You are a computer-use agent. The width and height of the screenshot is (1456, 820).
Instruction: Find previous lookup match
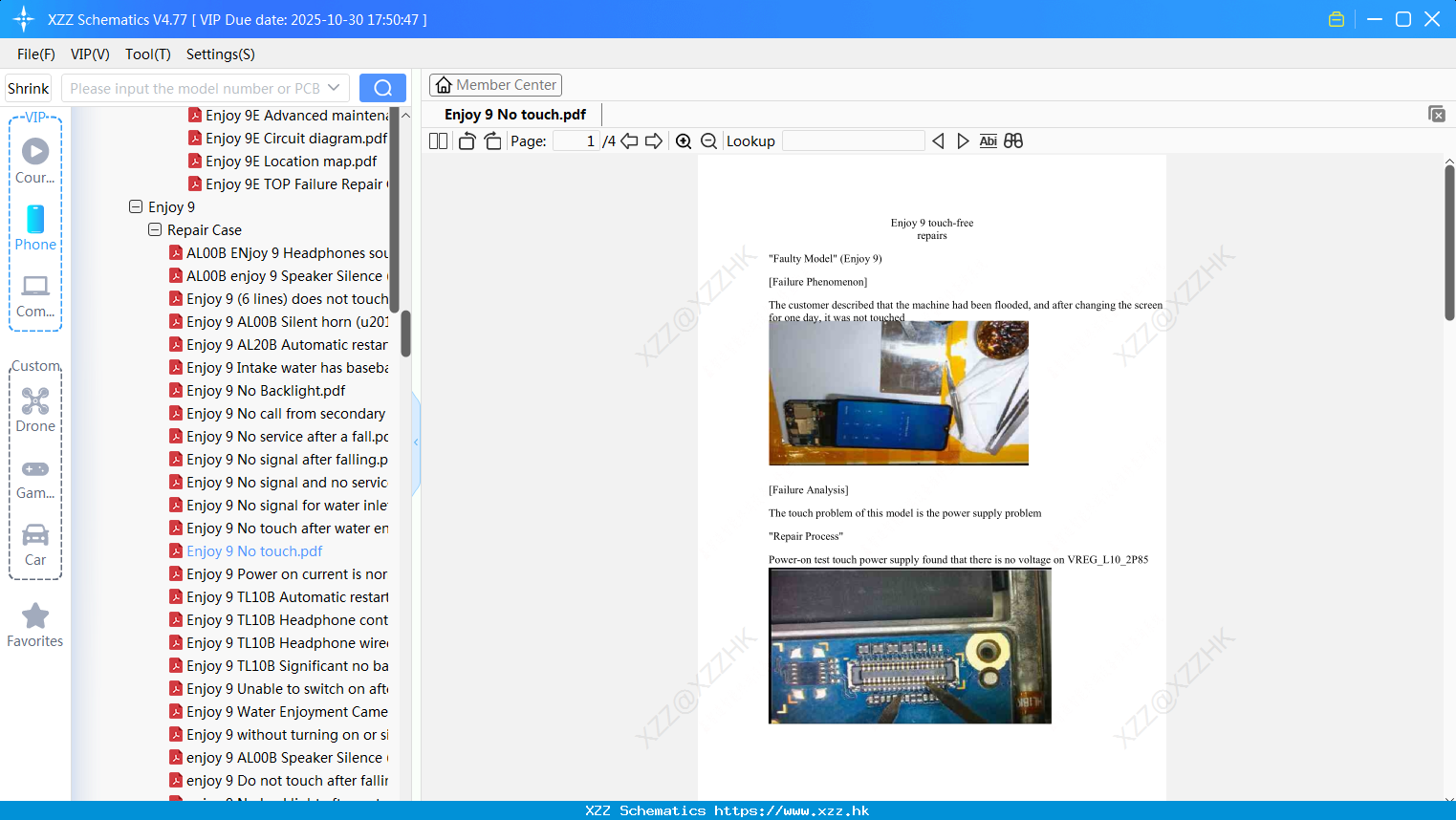pos(938,140)
